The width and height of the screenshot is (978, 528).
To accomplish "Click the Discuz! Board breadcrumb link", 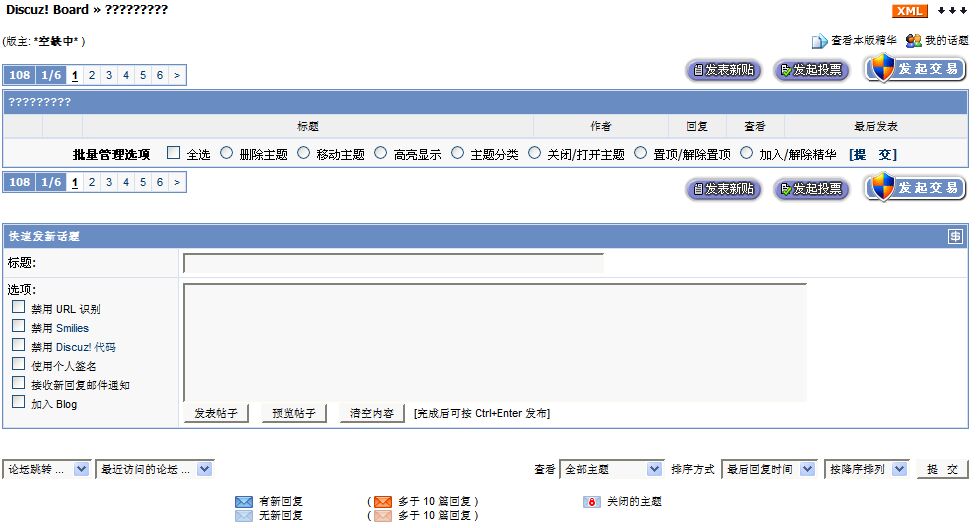I will point(47,9).
